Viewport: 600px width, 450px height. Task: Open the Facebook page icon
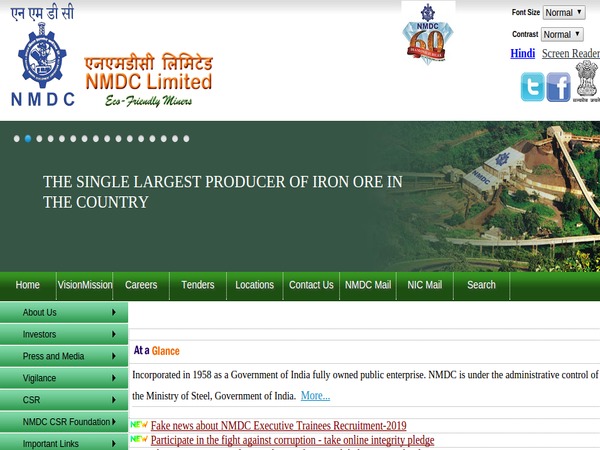(558, 87)
